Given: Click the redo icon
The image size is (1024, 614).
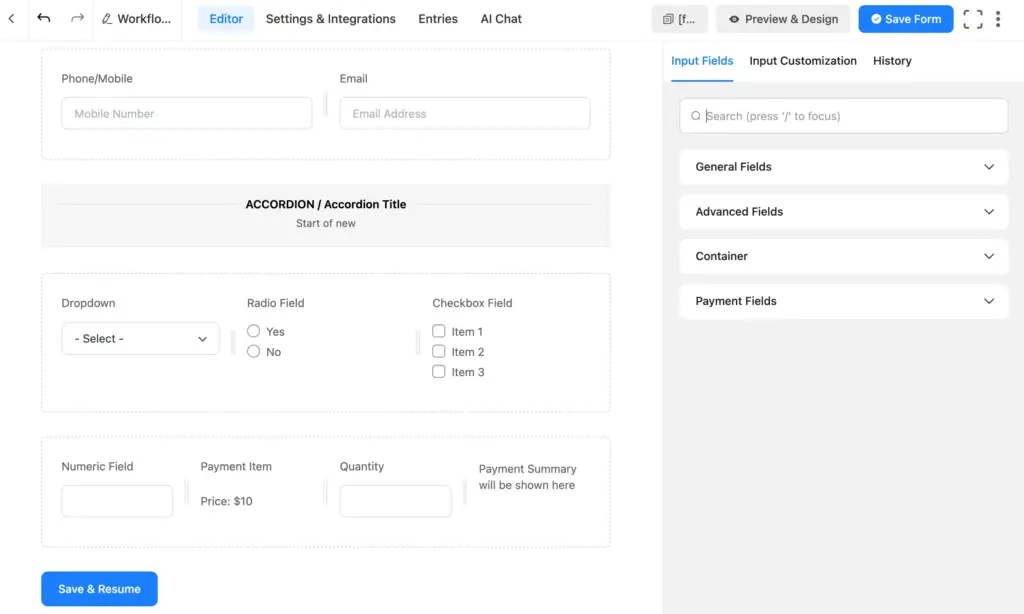Looking at the screenshot, I should tap(77, 18).
